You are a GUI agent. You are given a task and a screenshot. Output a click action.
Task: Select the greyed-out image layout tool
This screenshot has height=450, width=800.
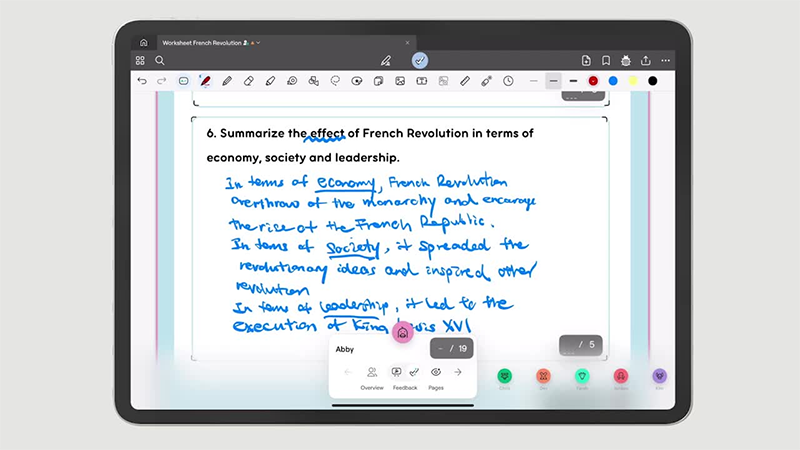[443, 81]
